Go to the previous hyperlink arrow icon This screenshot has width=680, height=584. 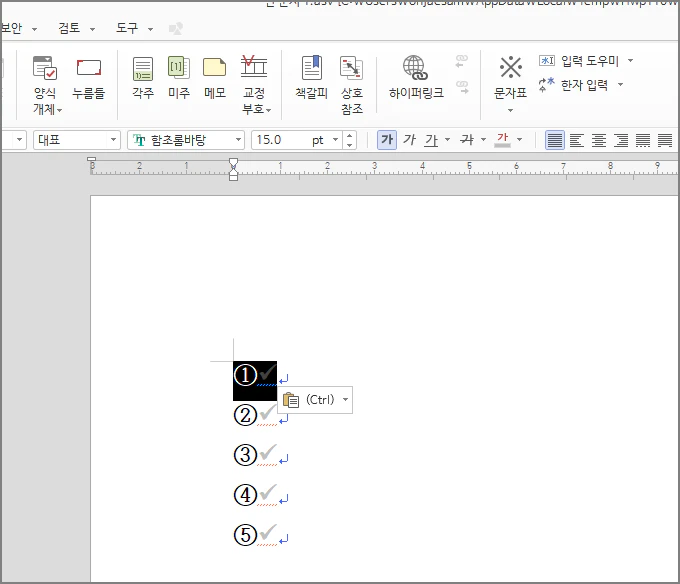[462, 61]
